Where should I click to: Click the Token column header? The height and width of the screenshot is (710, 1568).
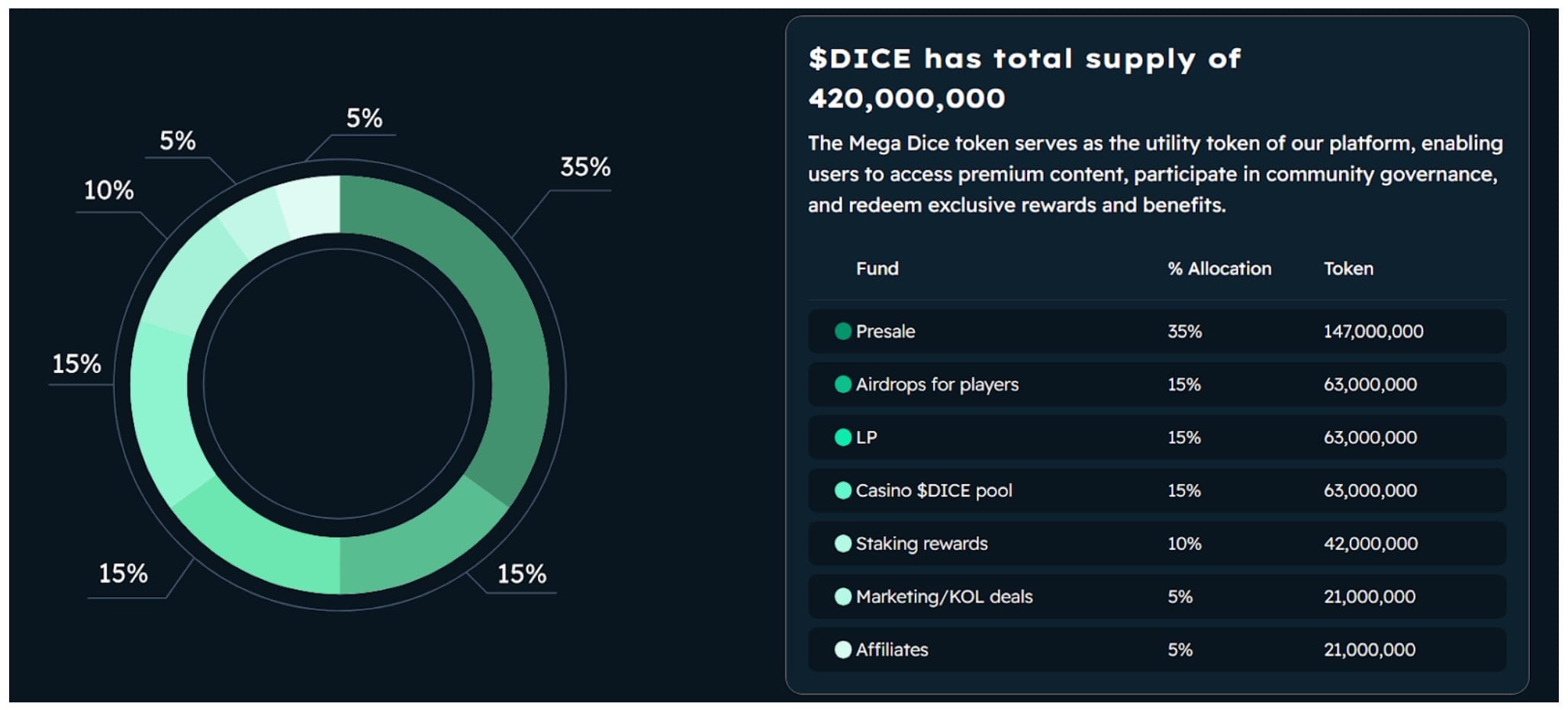coord(1347,268)
